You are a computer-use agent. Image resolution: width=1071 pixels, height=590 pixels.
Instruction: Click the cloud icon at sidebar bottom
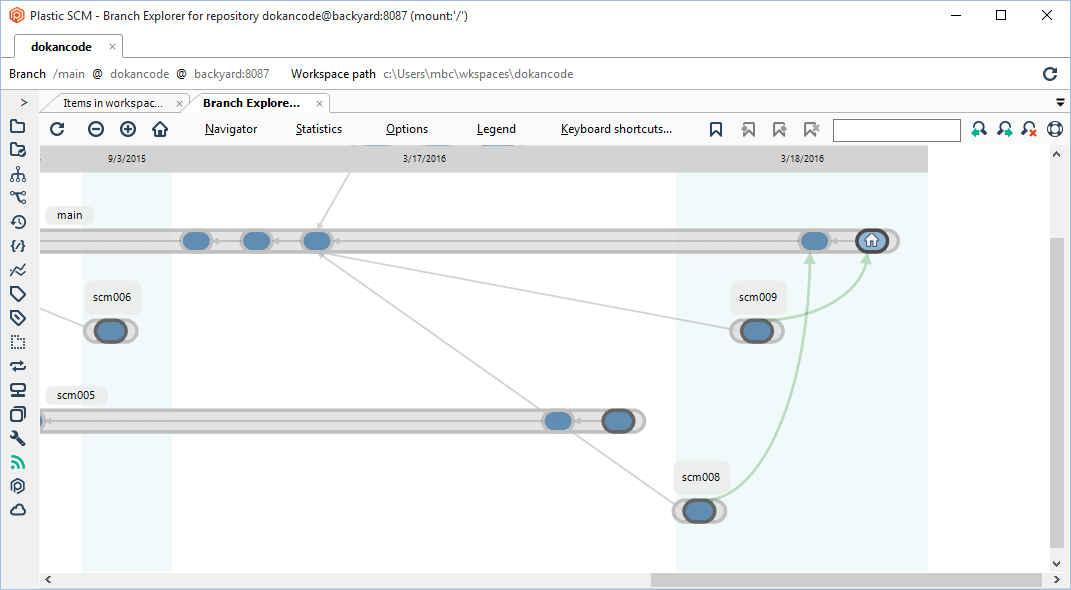click(17, 510)
